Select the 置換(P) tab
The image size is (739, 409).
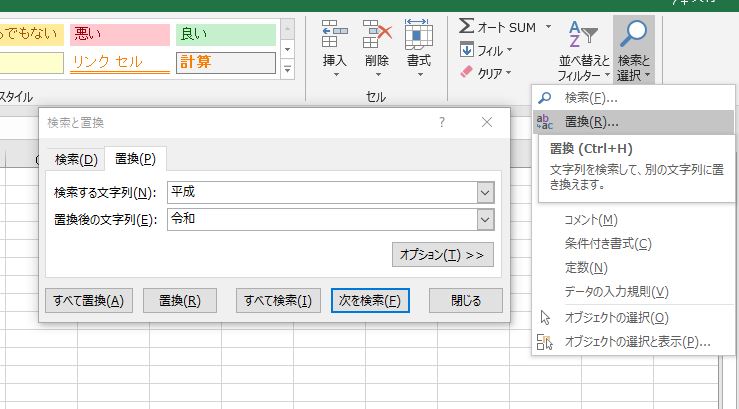point(135,159)
